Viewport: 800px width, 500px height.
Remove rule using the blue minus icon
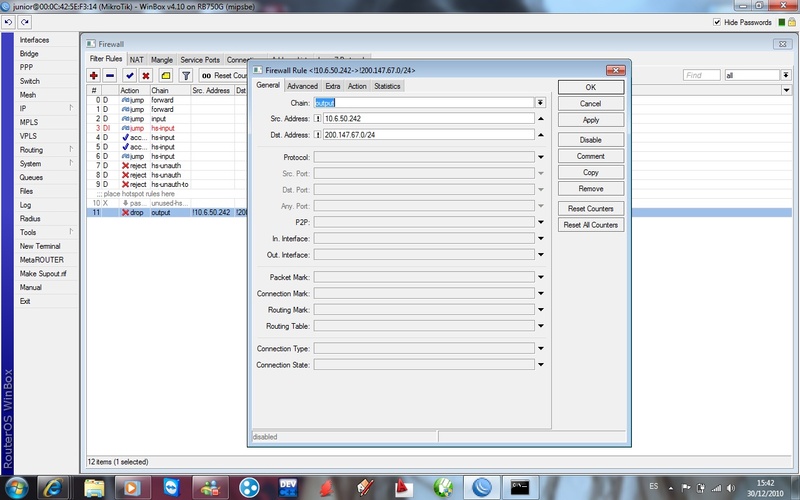click(110, 76)
